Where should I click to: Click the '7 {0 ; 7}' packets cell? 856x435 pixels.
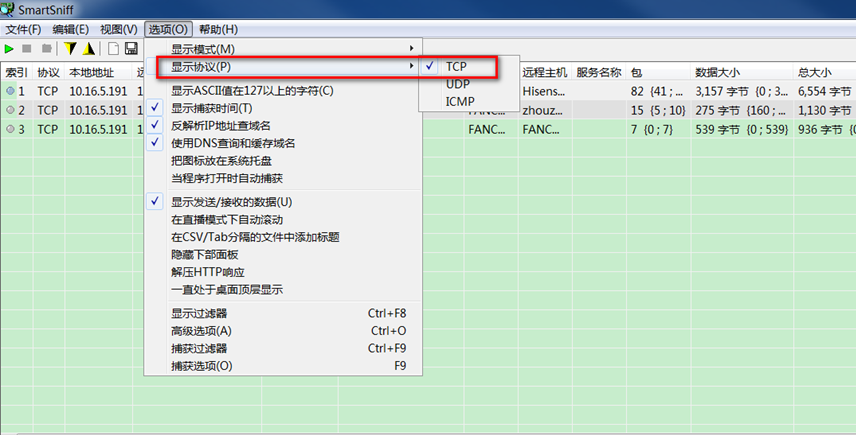658,129
